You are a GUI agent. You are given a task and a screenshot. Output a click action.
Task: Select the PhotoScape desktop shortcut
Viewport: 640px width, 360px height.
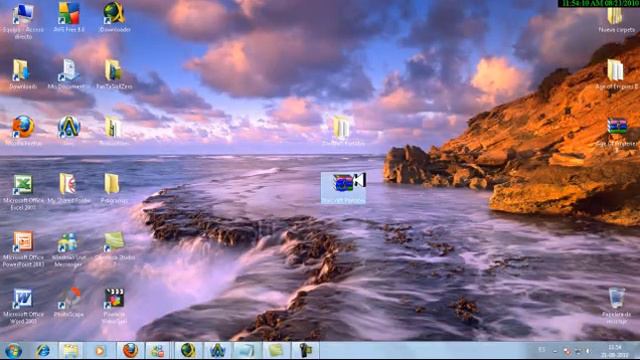pos(69,303)
